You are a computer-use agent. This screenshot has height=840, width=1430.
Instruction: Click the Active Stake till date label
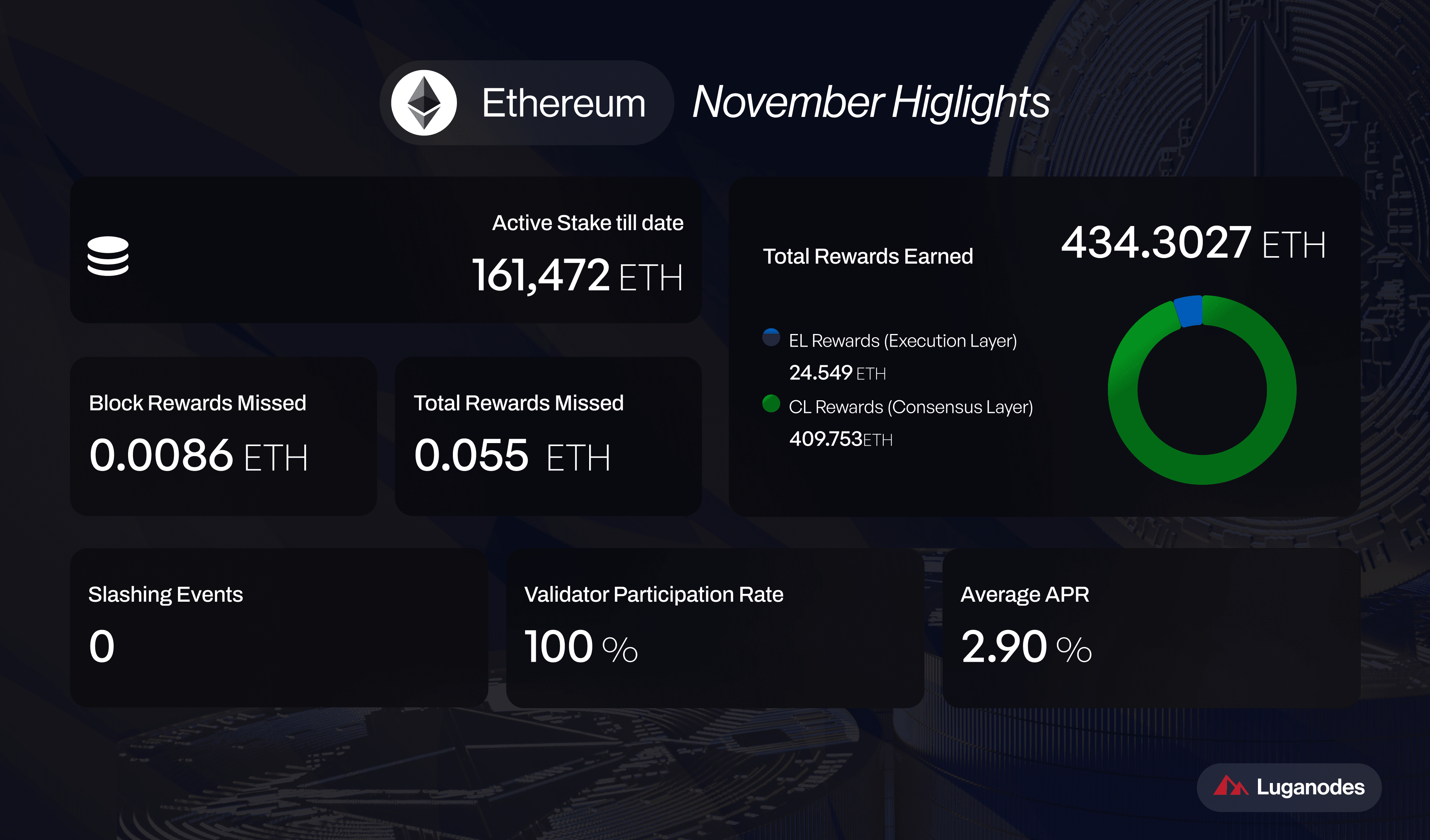pos(587,223)
